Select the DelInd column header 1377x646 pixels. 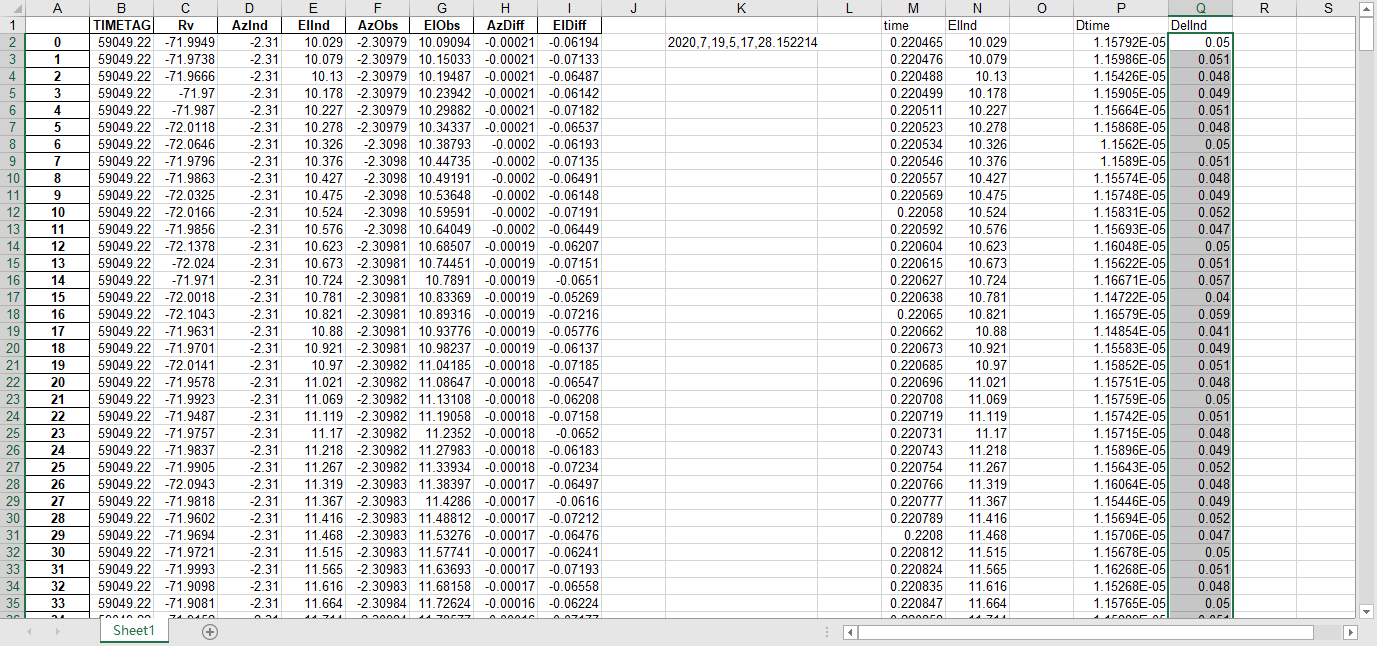tap(1201, 25)
